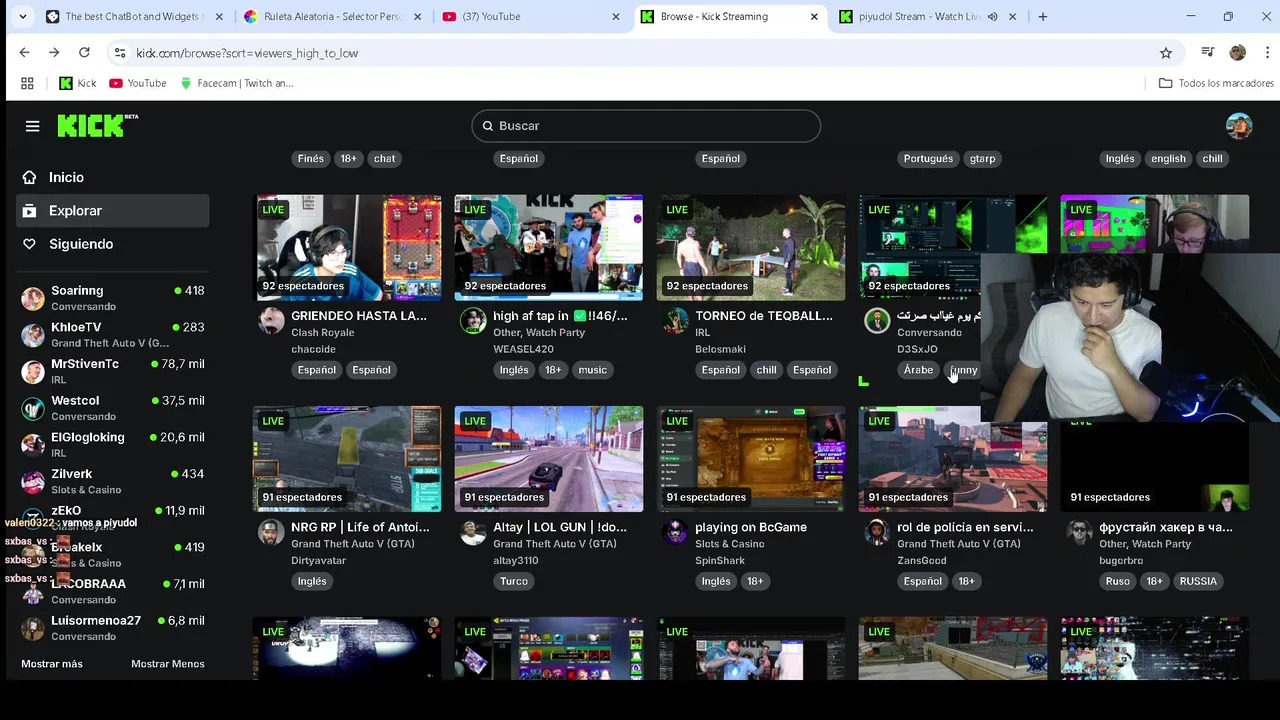The height and width of the screenshot is (720, 1280).
Task: Click the Turco tag under altay3110
Action: tap(514, 581)
